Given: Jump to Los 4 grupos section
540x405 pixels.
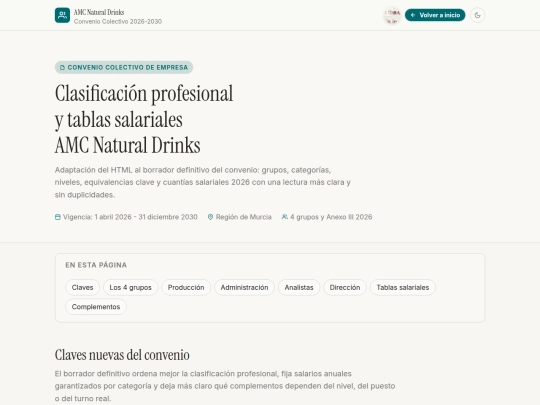Looking at the screenshot, I should 131,288.
